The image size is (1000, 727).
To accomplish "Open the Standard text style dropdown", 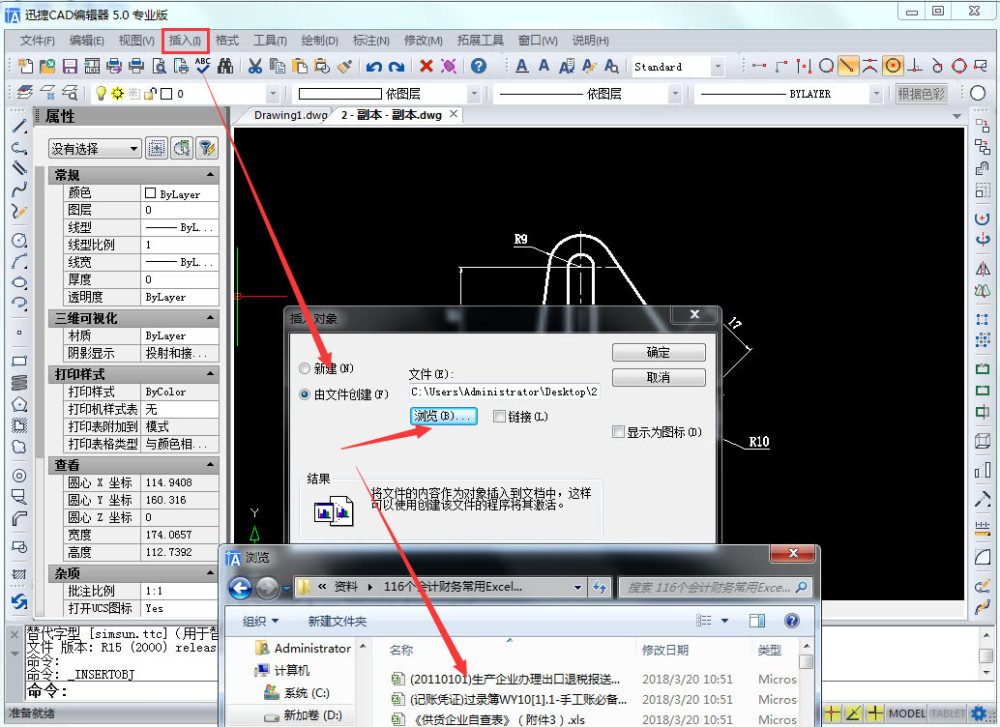I will (x=717, y=66).
